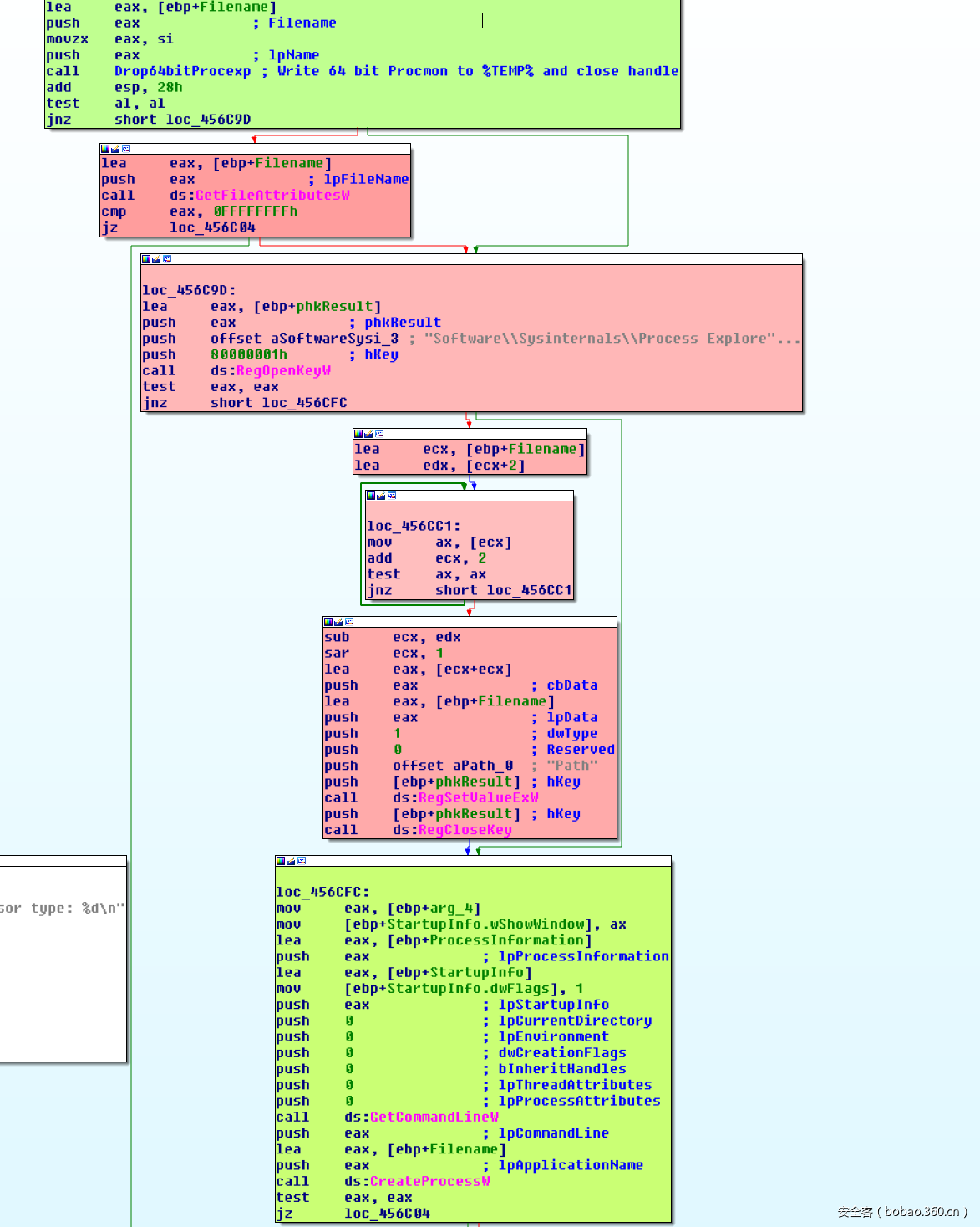
Task: Set node color for the RegSetValueExW block
Action: coord(328,622)
